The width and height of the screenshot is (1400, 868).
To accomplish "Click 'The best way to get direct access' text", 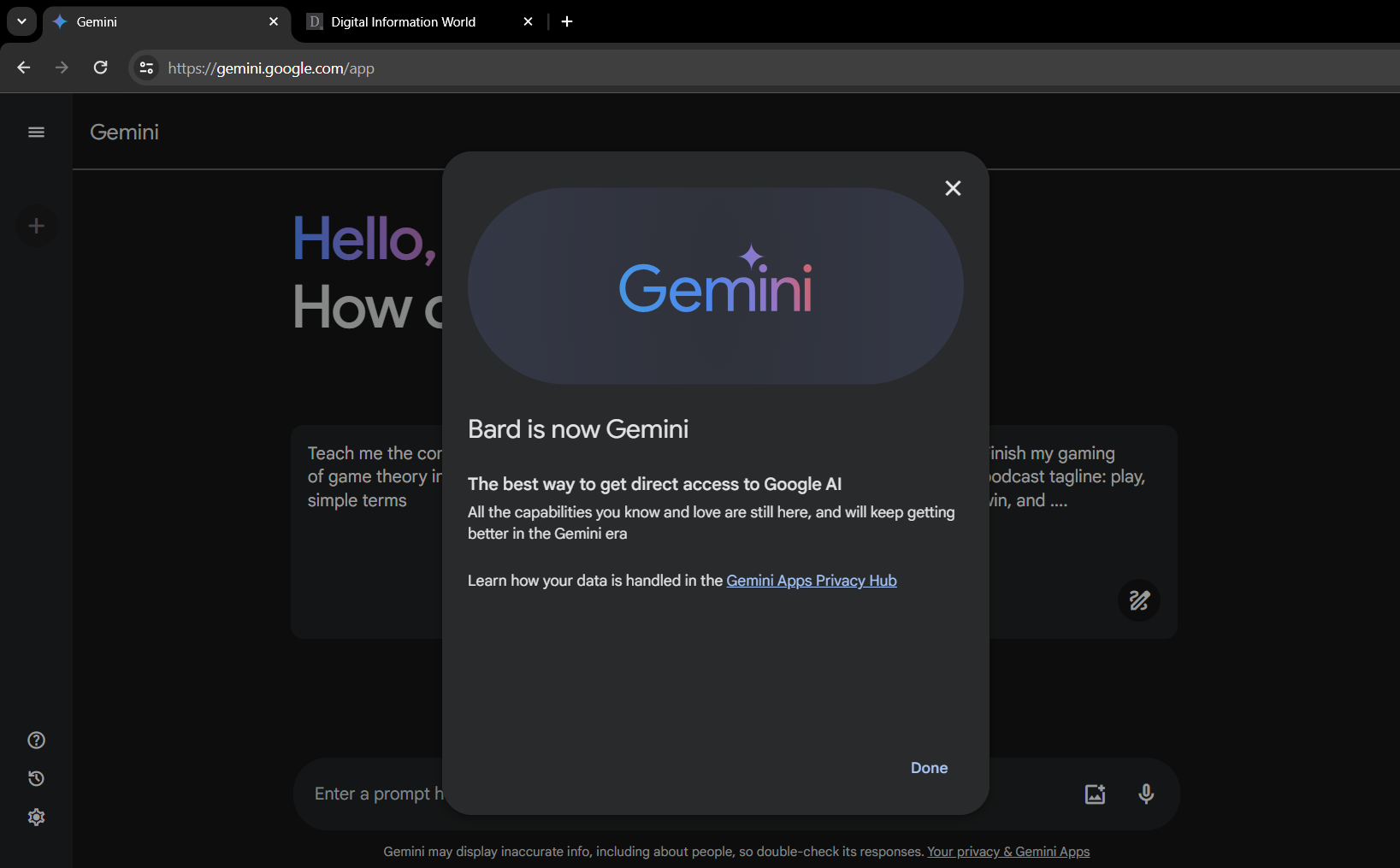I will coord(655,484).
